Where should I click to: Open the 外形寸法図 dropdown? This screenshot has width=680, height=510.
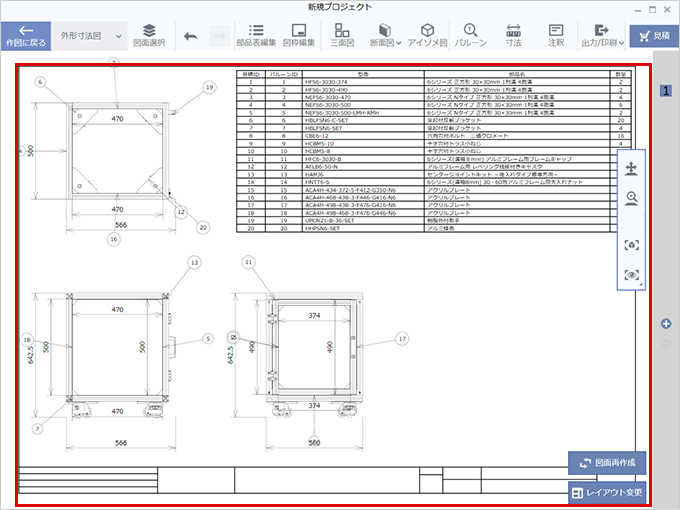pos(90,36)
